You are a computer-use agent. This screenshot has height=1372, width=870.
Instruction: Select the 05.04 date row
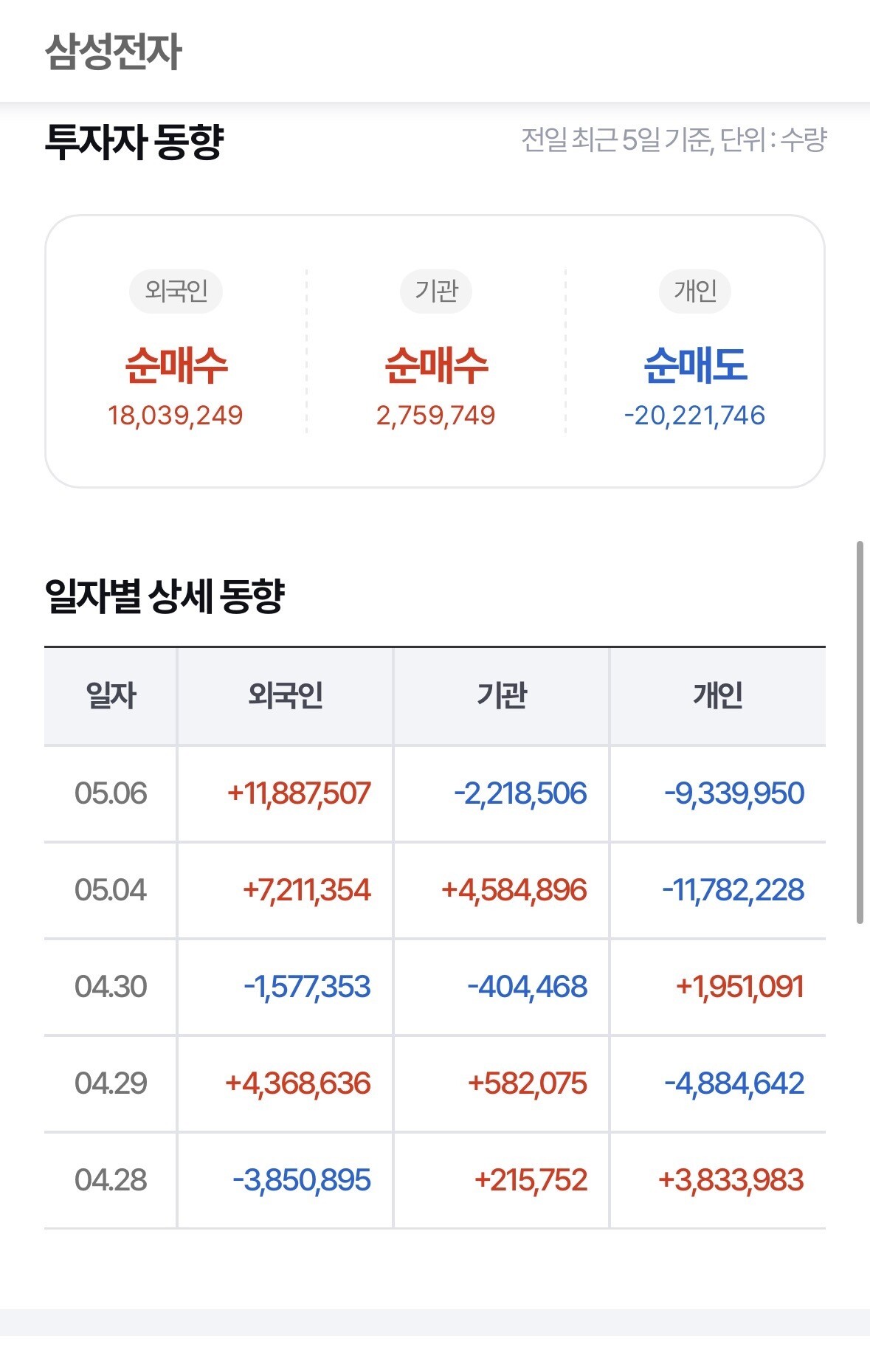point(435,891)
